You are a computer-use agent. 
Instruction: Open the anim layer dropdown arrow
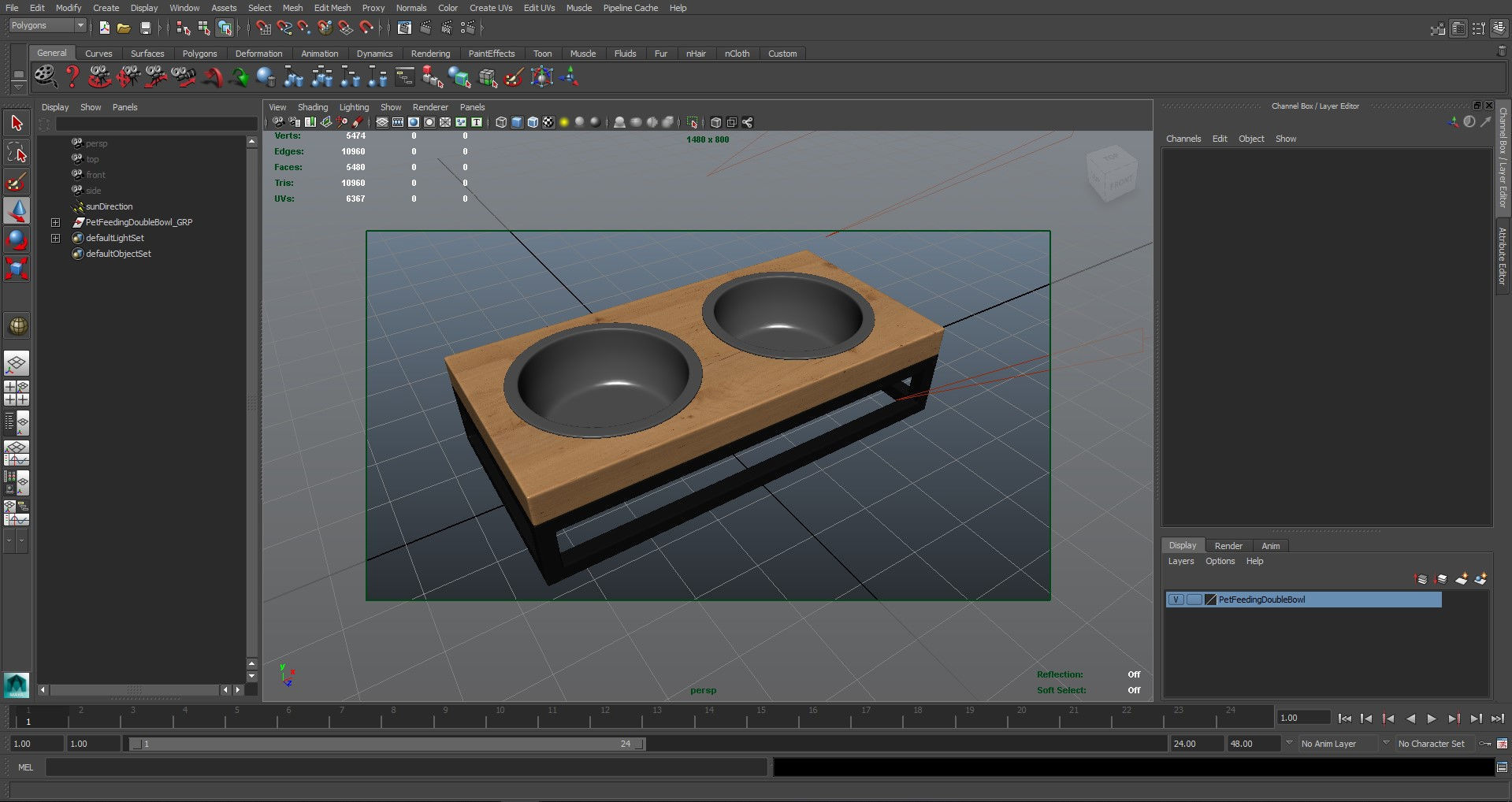click(1289, 743)
